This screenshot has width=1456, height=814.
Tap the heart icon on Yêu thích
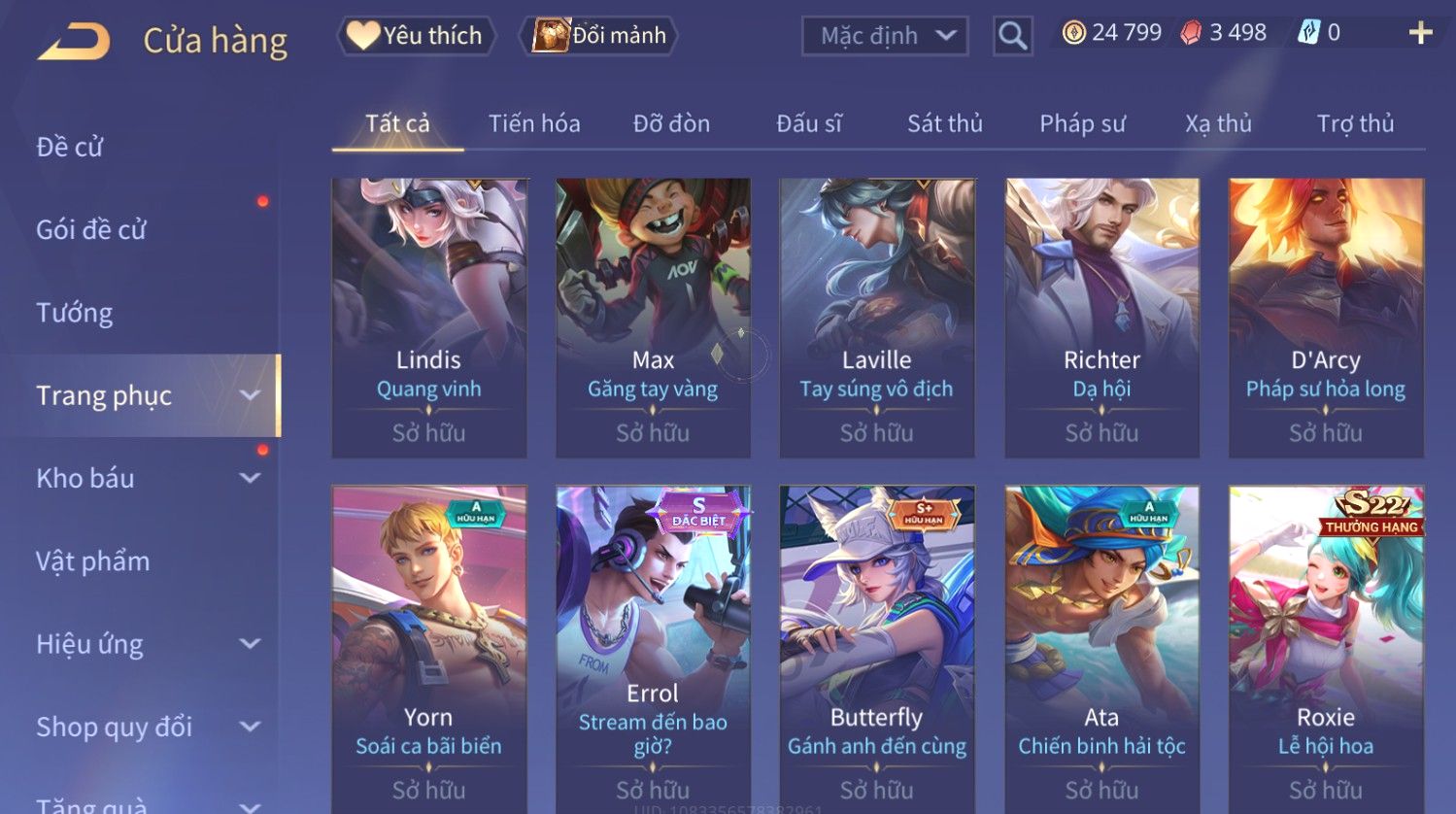coord(362,35)
